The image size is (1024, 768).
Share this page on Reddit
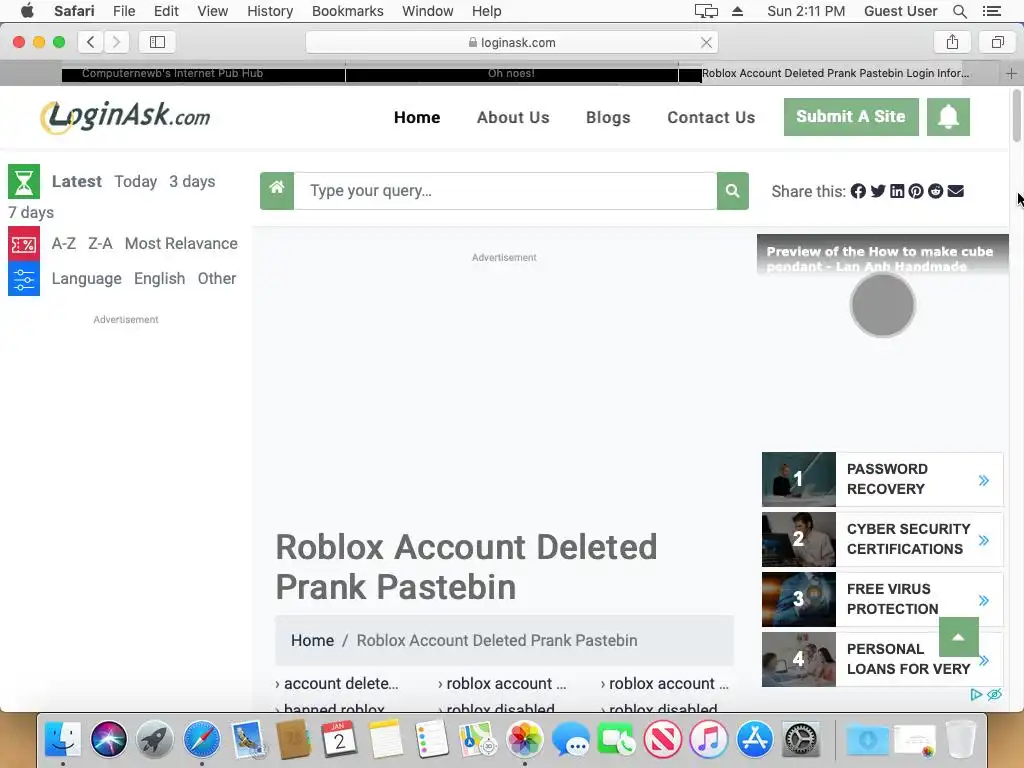[x=935, y=191]
